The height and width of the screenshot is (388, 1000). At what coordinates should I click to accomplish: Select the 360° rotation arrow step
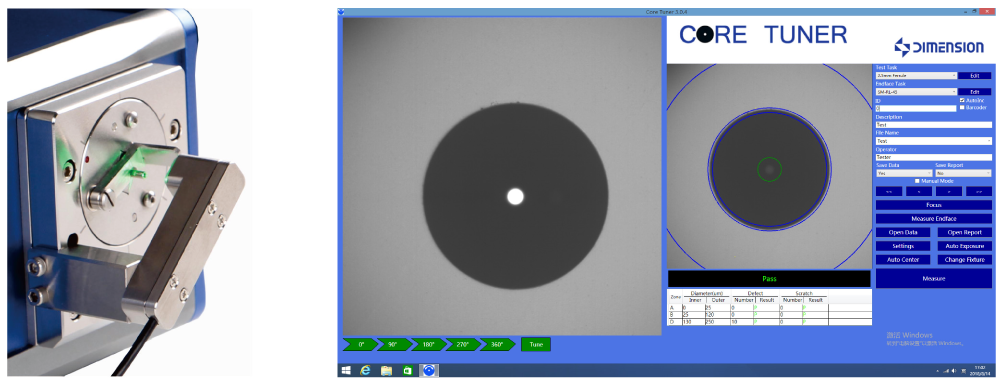tap(498, 345)
